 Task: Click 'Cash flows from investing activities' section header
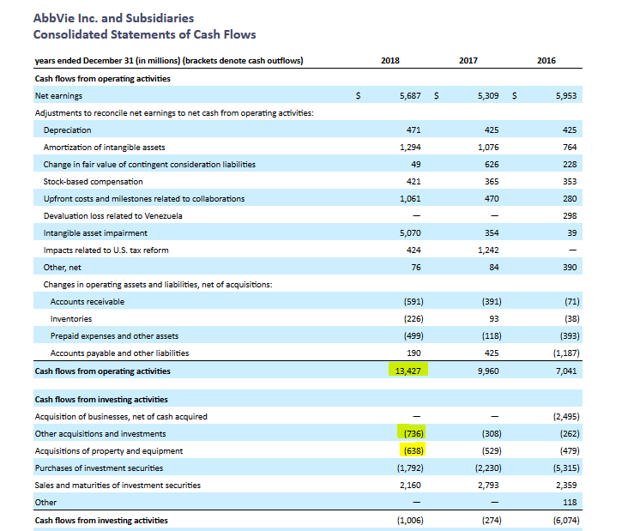(101, 399)
